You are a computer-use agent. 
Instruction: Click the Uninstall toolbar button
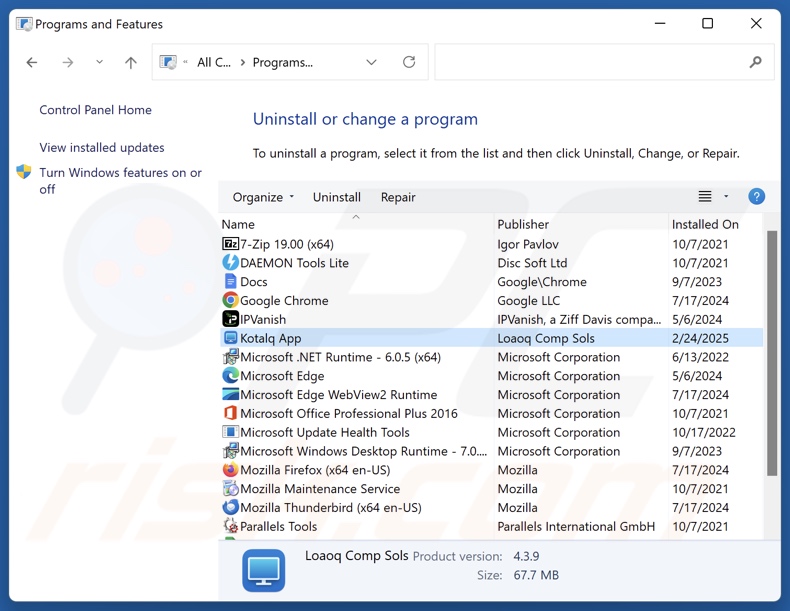(336, 197)
